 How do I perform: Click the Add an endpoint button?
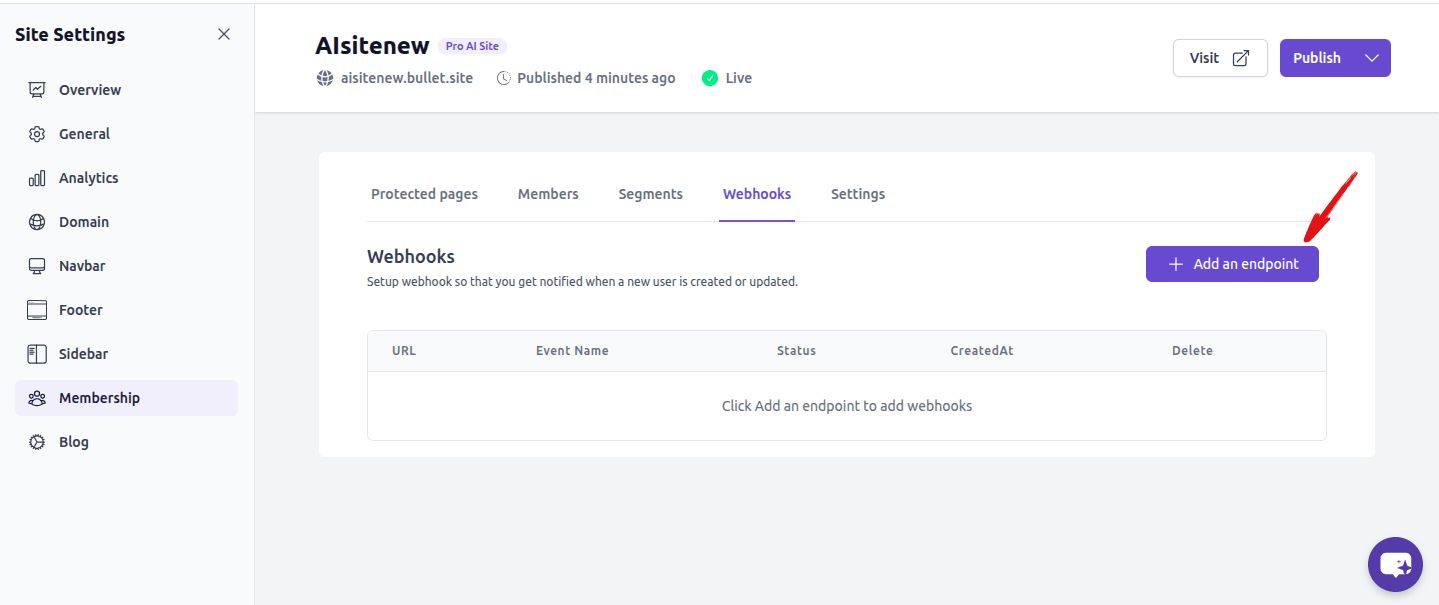point(1231,264)
